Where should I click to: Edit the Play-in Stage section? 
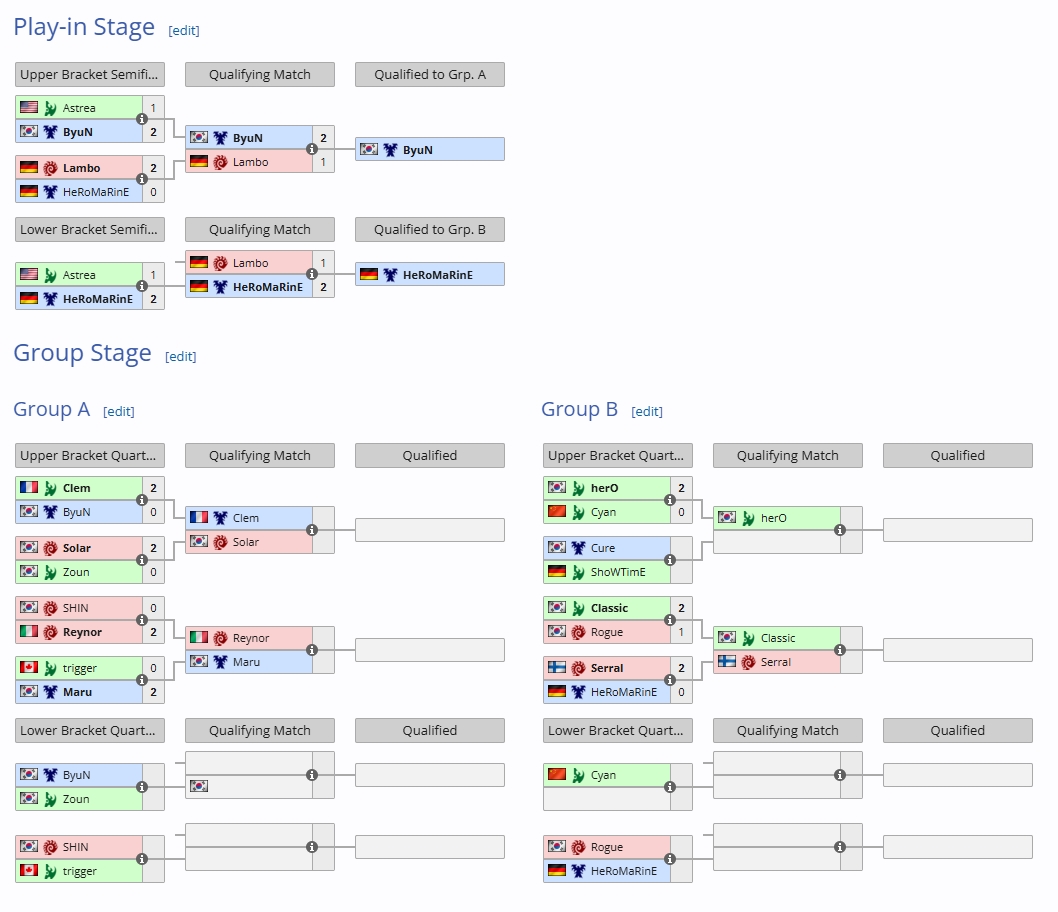[x=184, y=30]
